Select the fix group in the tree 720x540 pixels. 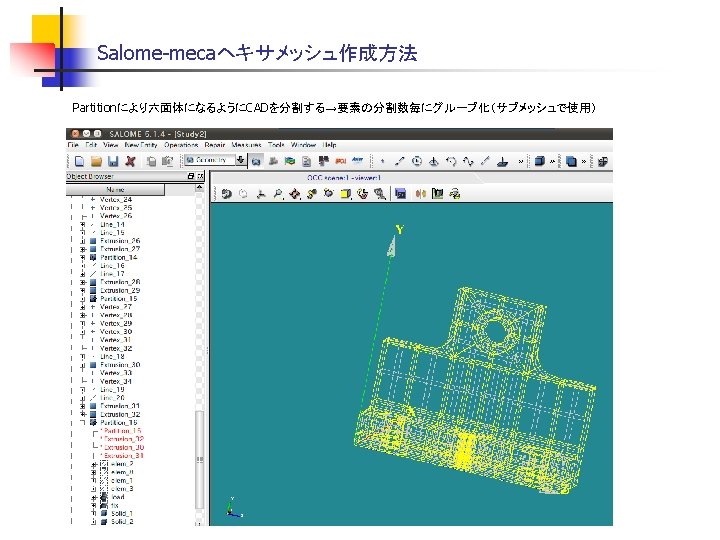click(x=115, y=506)
